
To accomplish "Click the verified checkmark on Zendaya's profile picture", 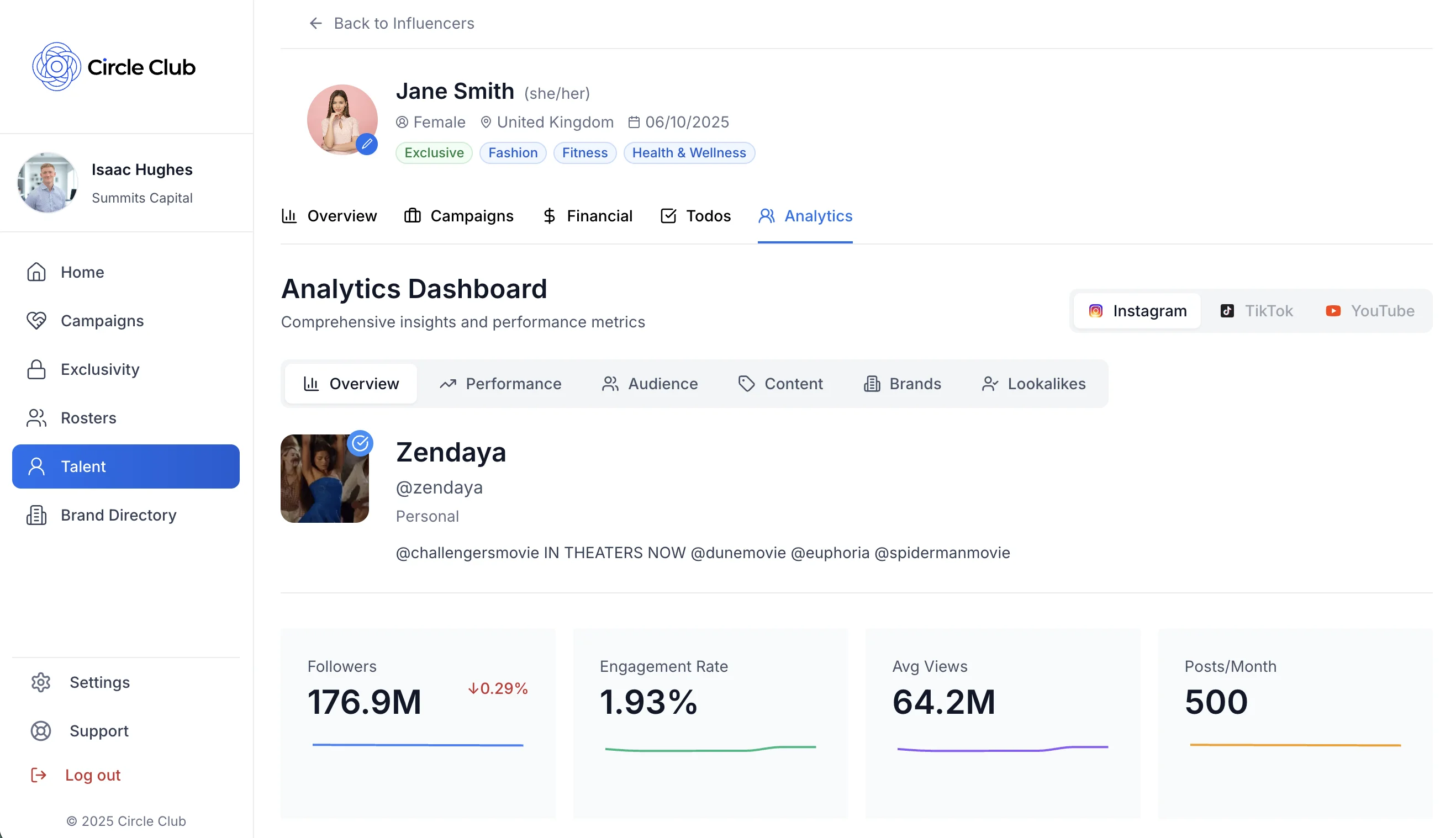I will tap(360, 443).
